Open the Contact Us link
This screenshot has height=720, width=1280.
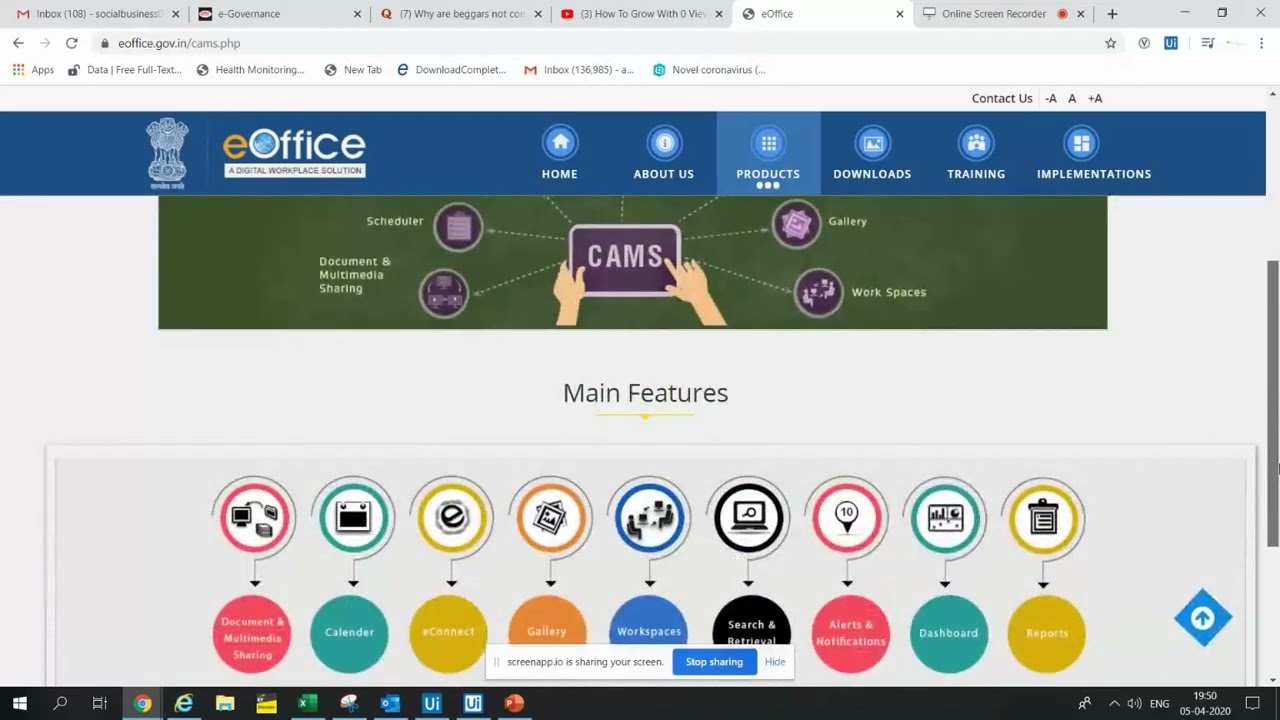tap(1002, 98)
